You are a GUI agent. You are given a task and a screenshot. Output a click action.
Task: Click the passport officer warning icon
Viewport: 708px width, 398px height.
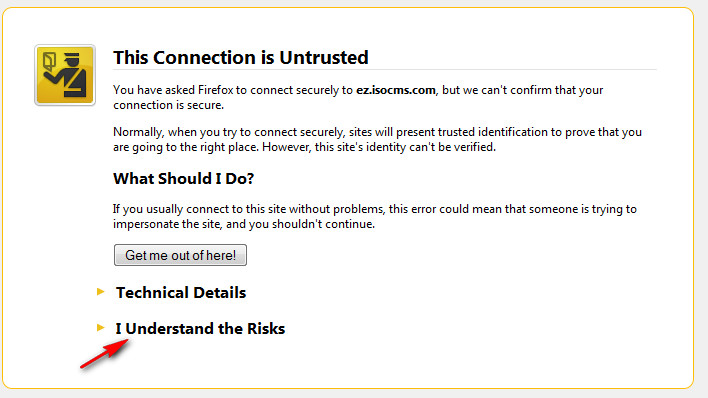click(x=65, y=75)
